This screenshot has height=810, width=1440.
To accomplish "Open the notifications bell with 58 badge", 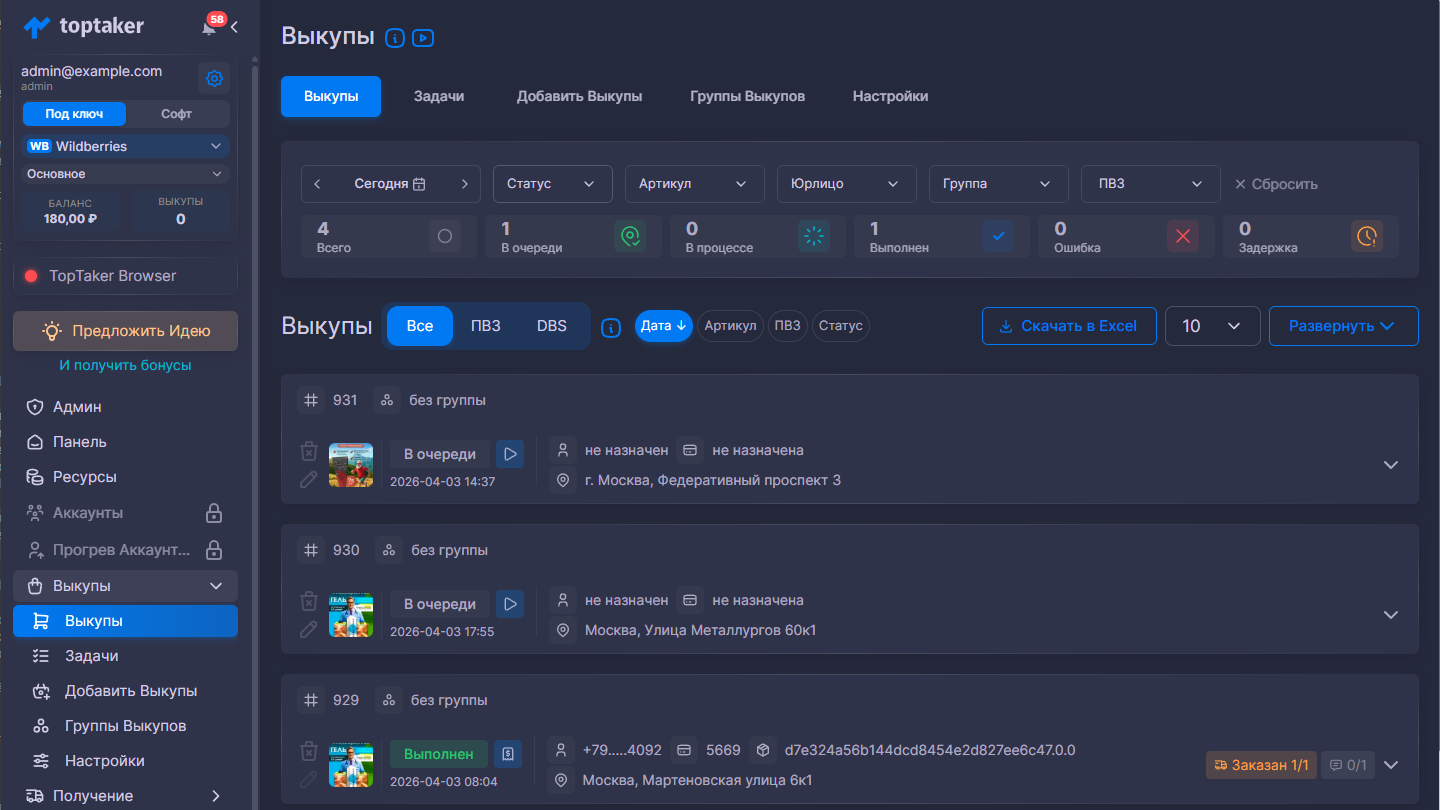I will (209, 27).
